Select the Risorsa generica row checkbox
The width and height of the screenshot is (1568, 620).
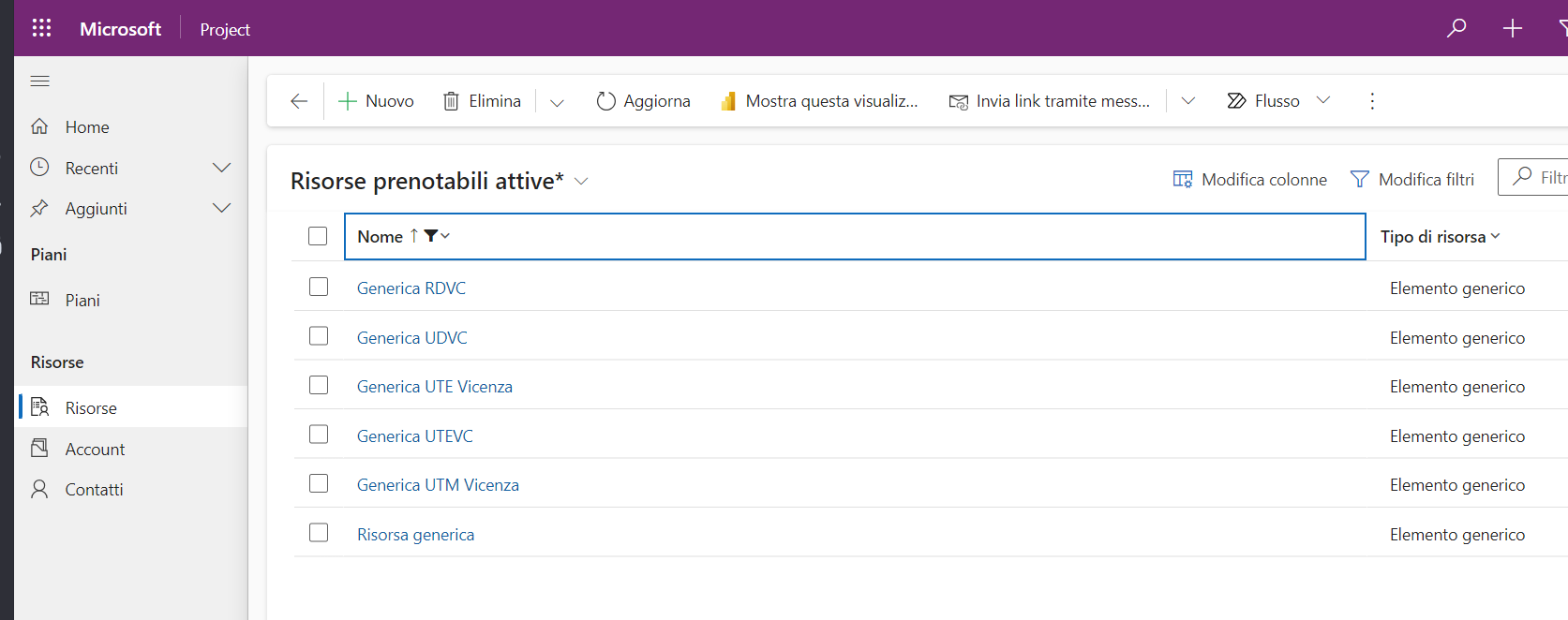[319, 532]
